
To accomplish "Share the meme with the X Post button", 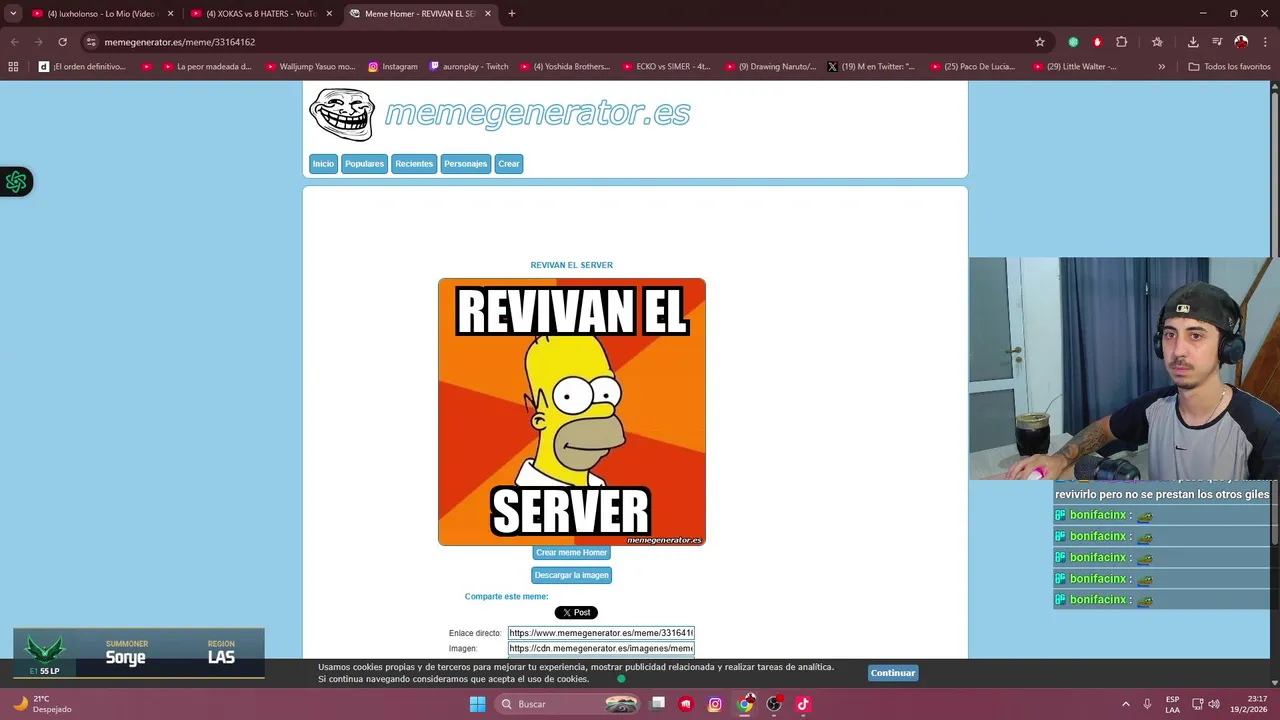I will click(x=576, y=613).
